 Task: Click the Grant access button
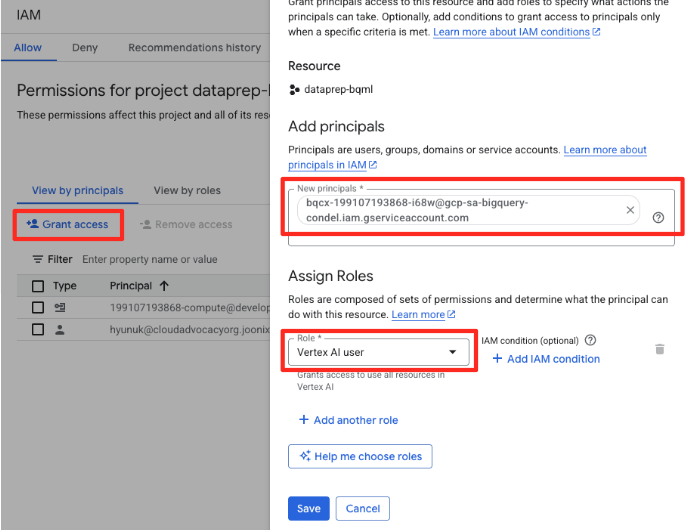(x=68, y=225)
